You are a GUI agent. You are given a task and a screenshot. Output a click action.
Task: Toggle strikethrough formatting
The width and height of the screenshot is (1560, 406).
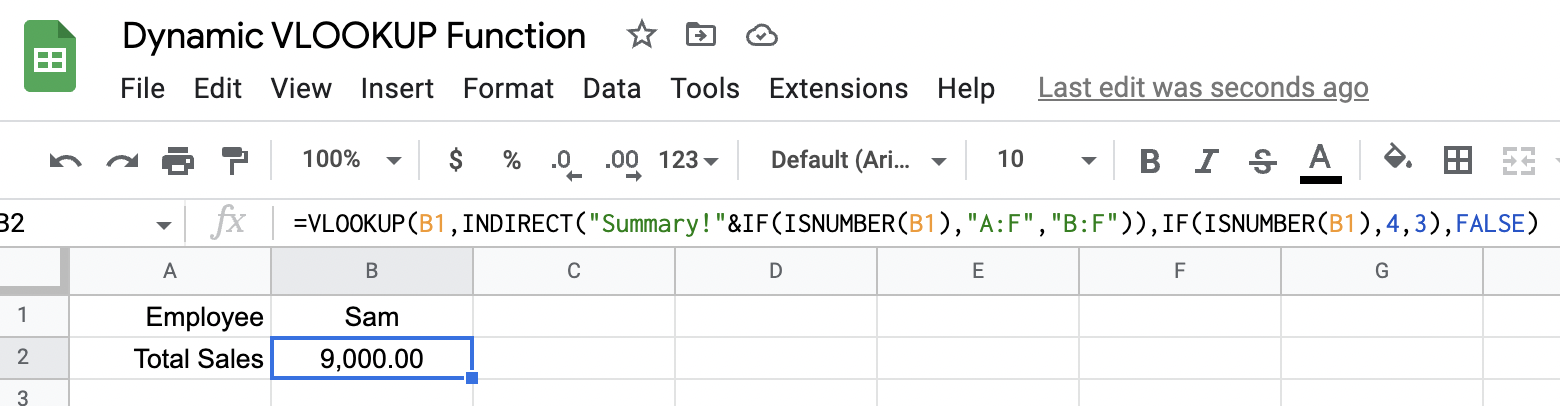(x=1263, y=160)
